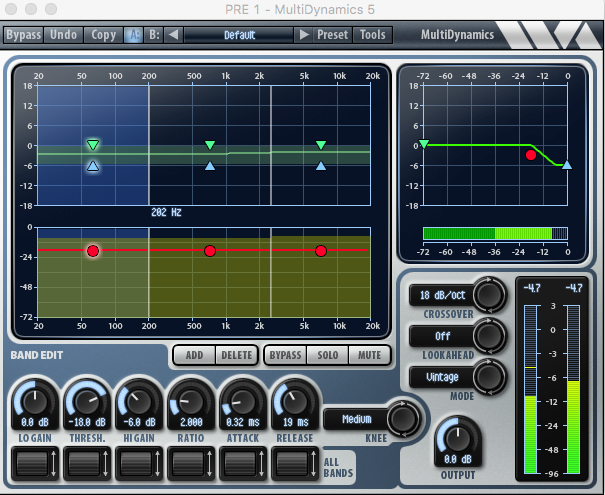Image resolution: width=605 pixels, height=495 pixels.
Task: Click the Mode rotary selector knob
Action: tap(489, 377)
